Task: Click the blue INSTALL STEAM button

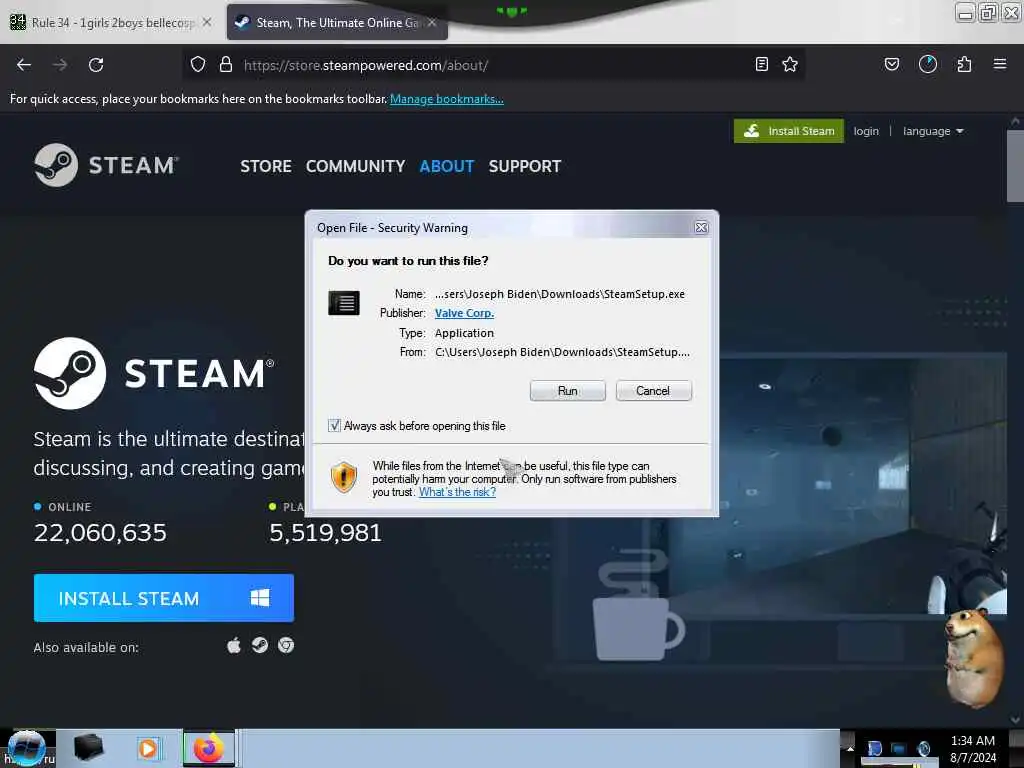Action: pyautogui.click(x=164, y=598)
